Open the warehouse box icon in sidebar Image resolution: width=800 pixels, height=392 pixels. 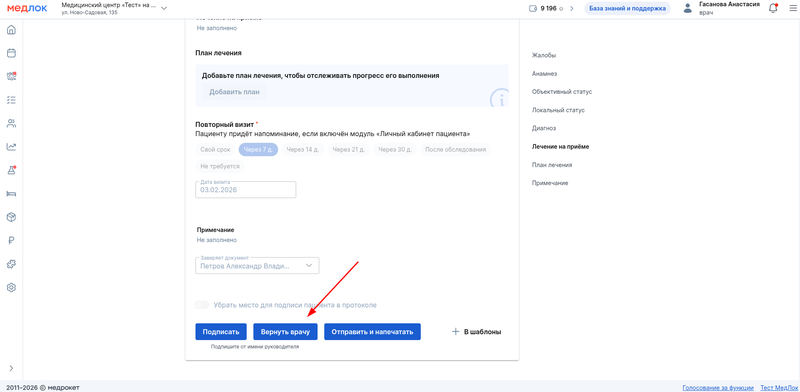(11, 217)
